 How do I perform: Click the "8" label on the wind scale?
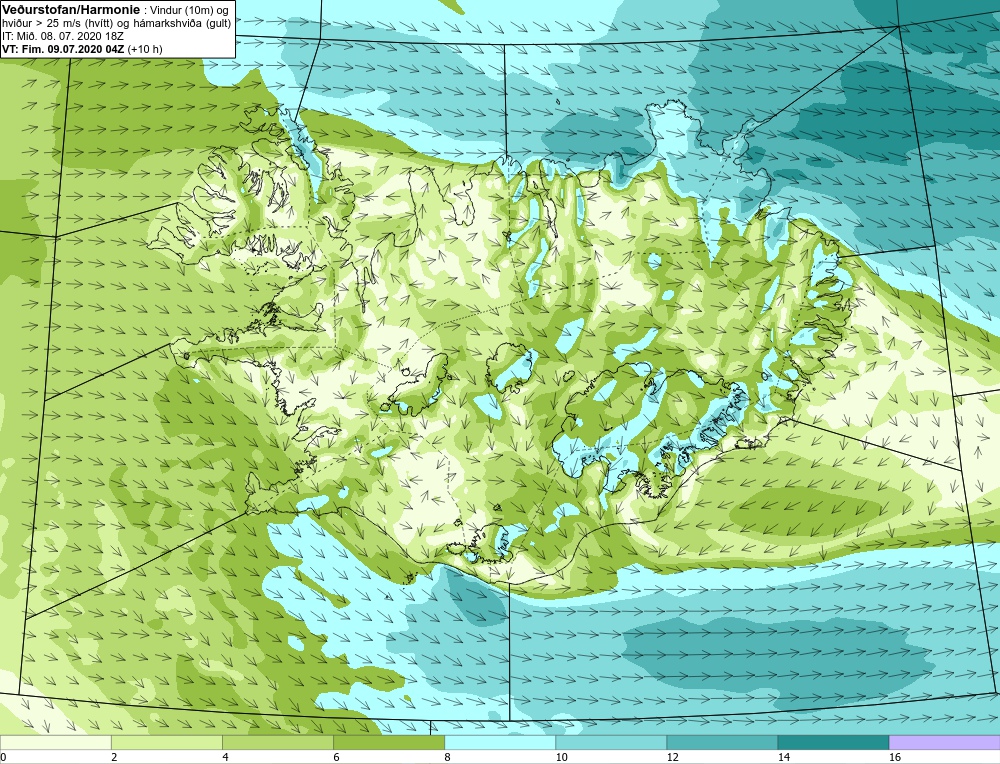click(x=447, y=757)
